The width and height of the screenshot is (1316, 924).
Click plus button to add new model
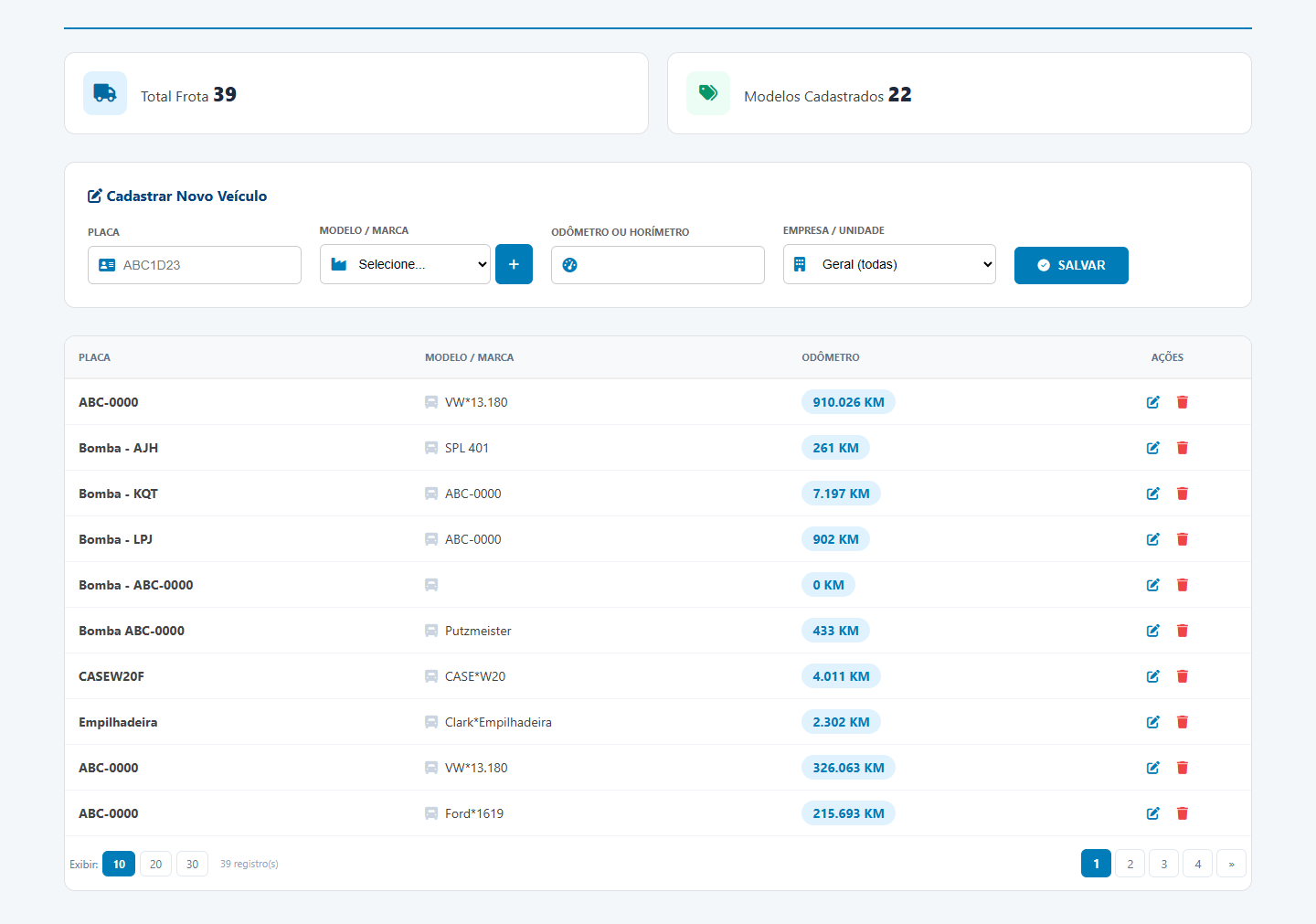click(514, 264)
